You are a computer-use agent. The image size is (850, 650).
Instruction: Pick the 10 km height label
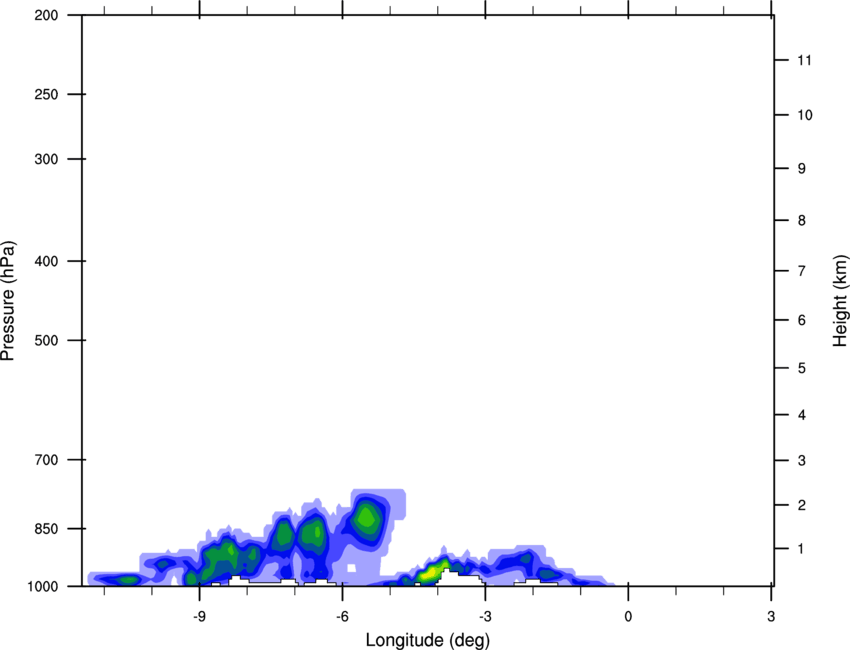click(804, 115)
